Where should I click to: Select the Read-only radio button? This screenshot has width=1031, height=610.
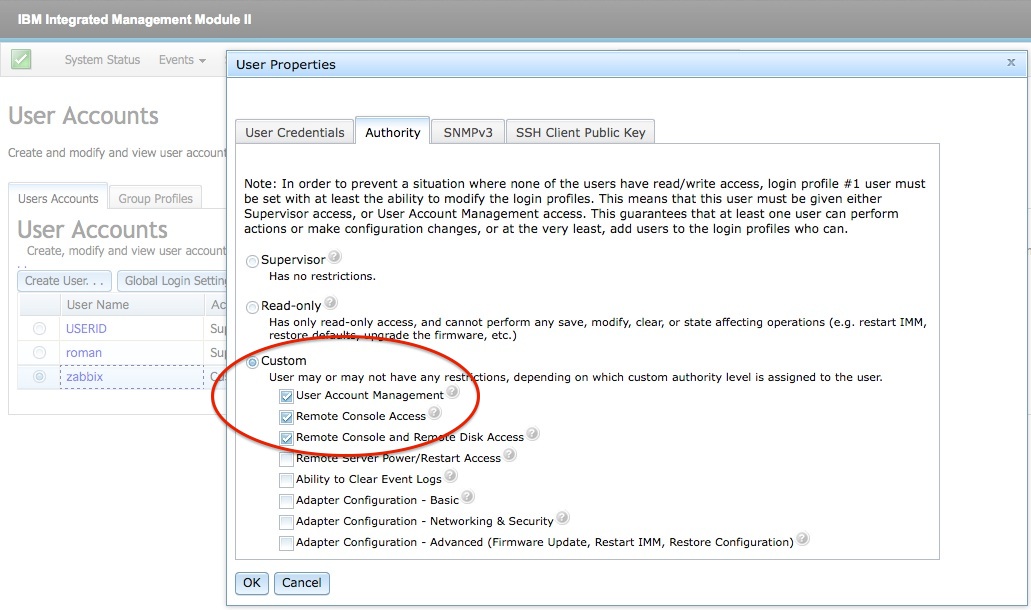coord(252,307)
